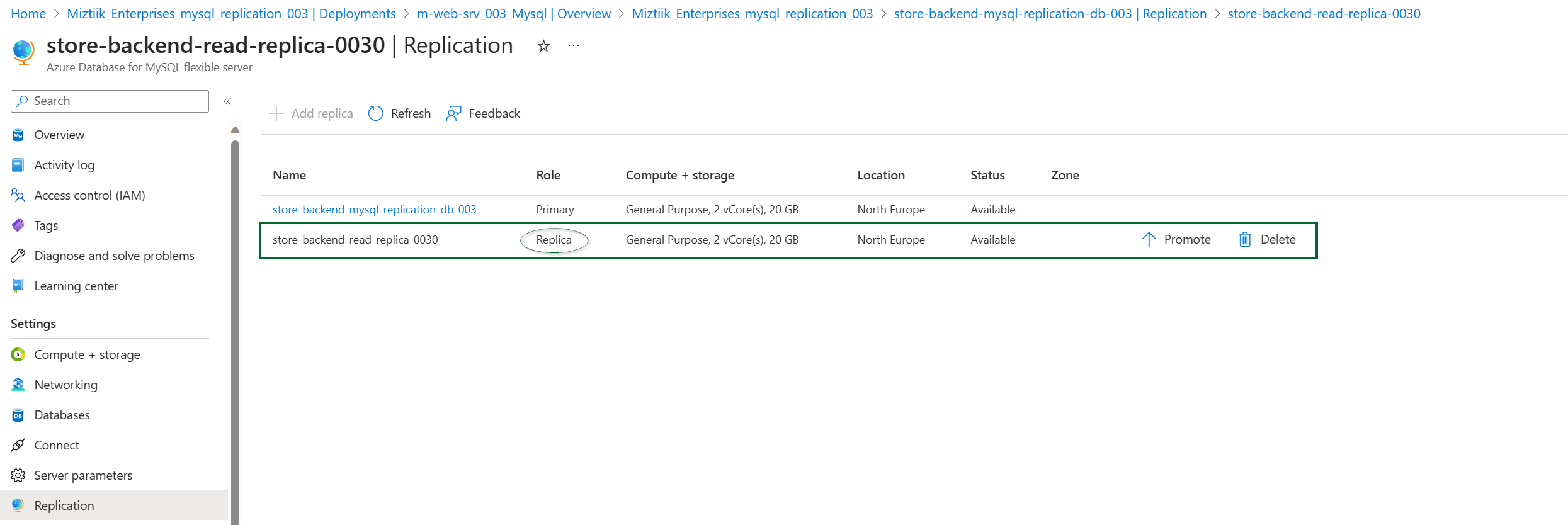
Task: Open Diagnose and solve problems
Action: [114, 256]
